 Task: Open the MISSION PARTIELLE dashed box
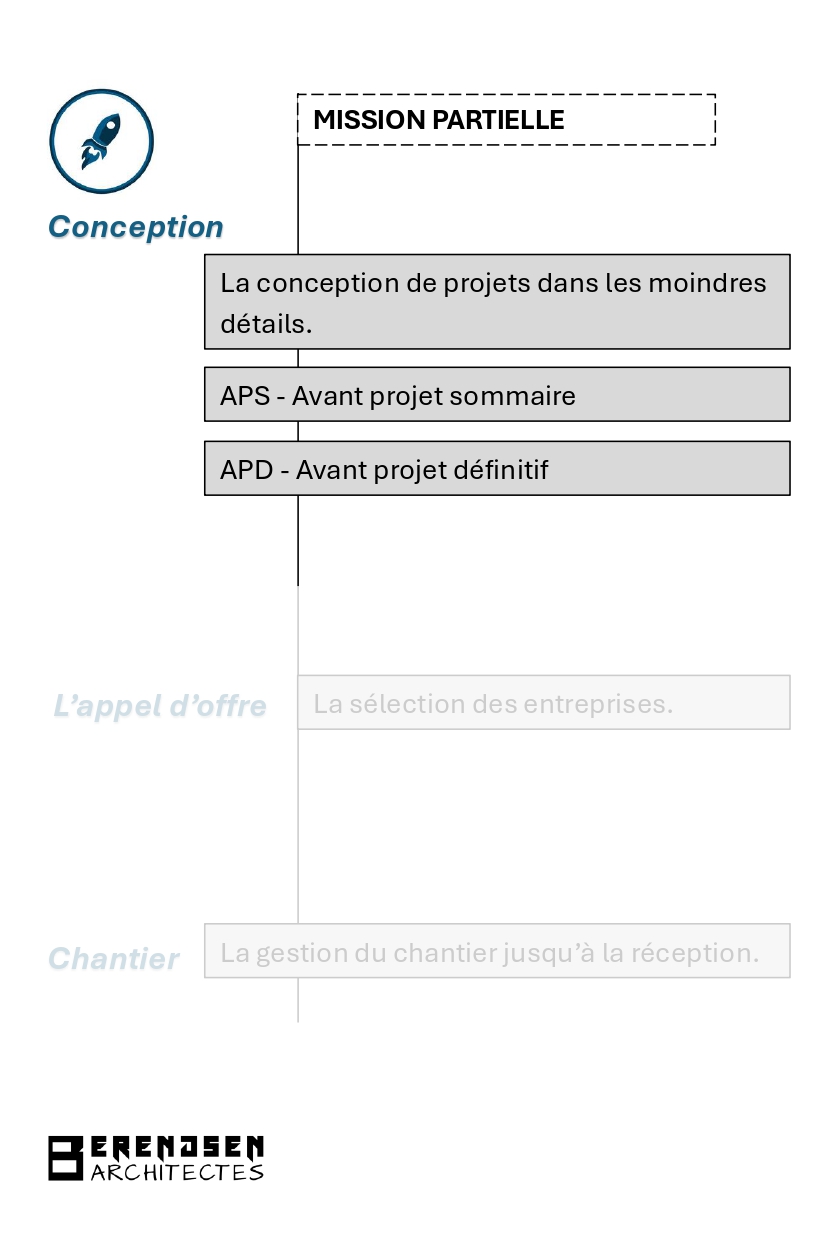pos(506,120)
